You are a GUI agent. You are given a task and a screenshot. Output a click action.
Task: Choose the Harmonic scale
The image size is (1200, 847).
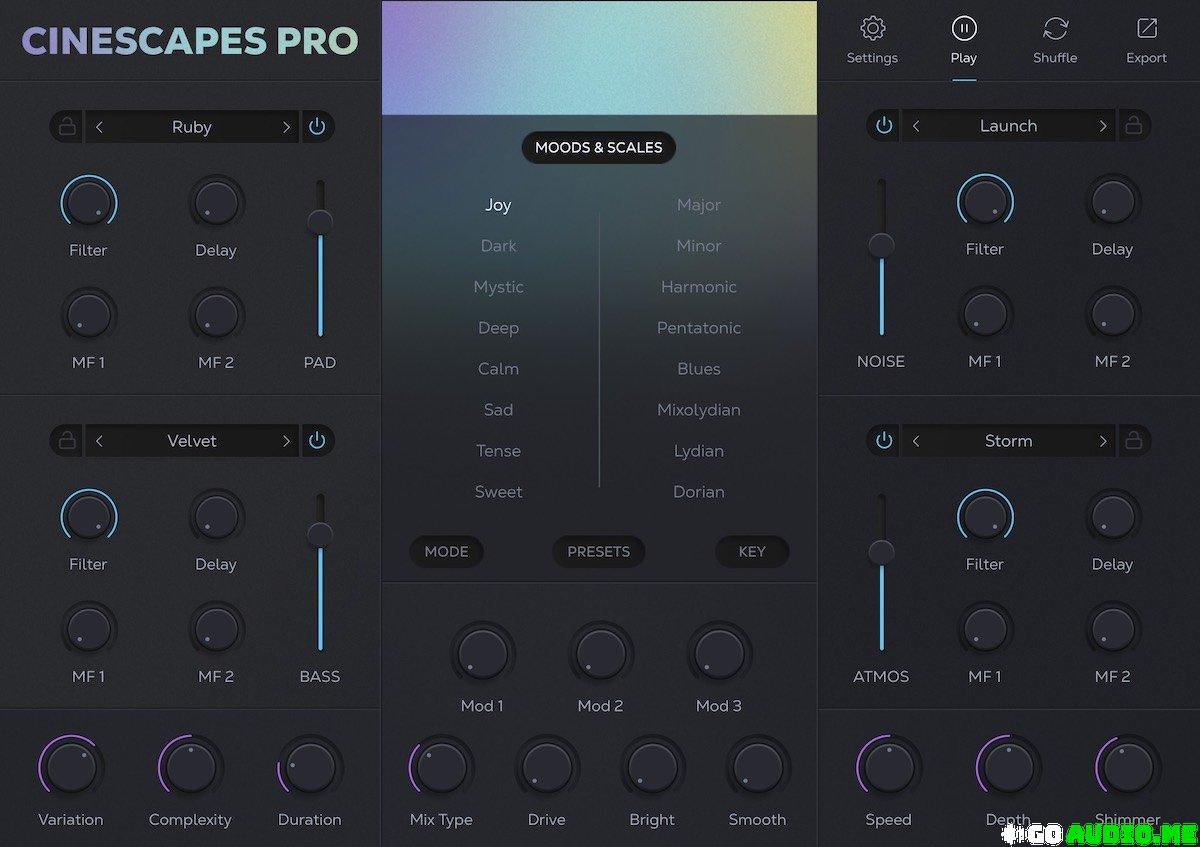pyautogui.click(x=699, y=287)
